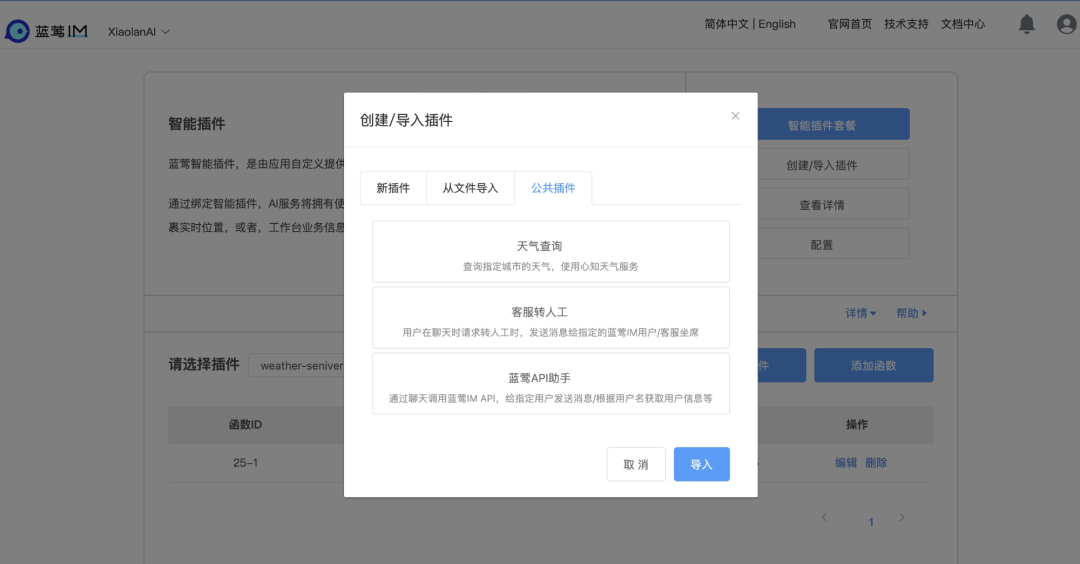The width and height of the screenshot is (1080, 564).
Task: Select the 公共插件 tab
Action: (x=552, y=188)
